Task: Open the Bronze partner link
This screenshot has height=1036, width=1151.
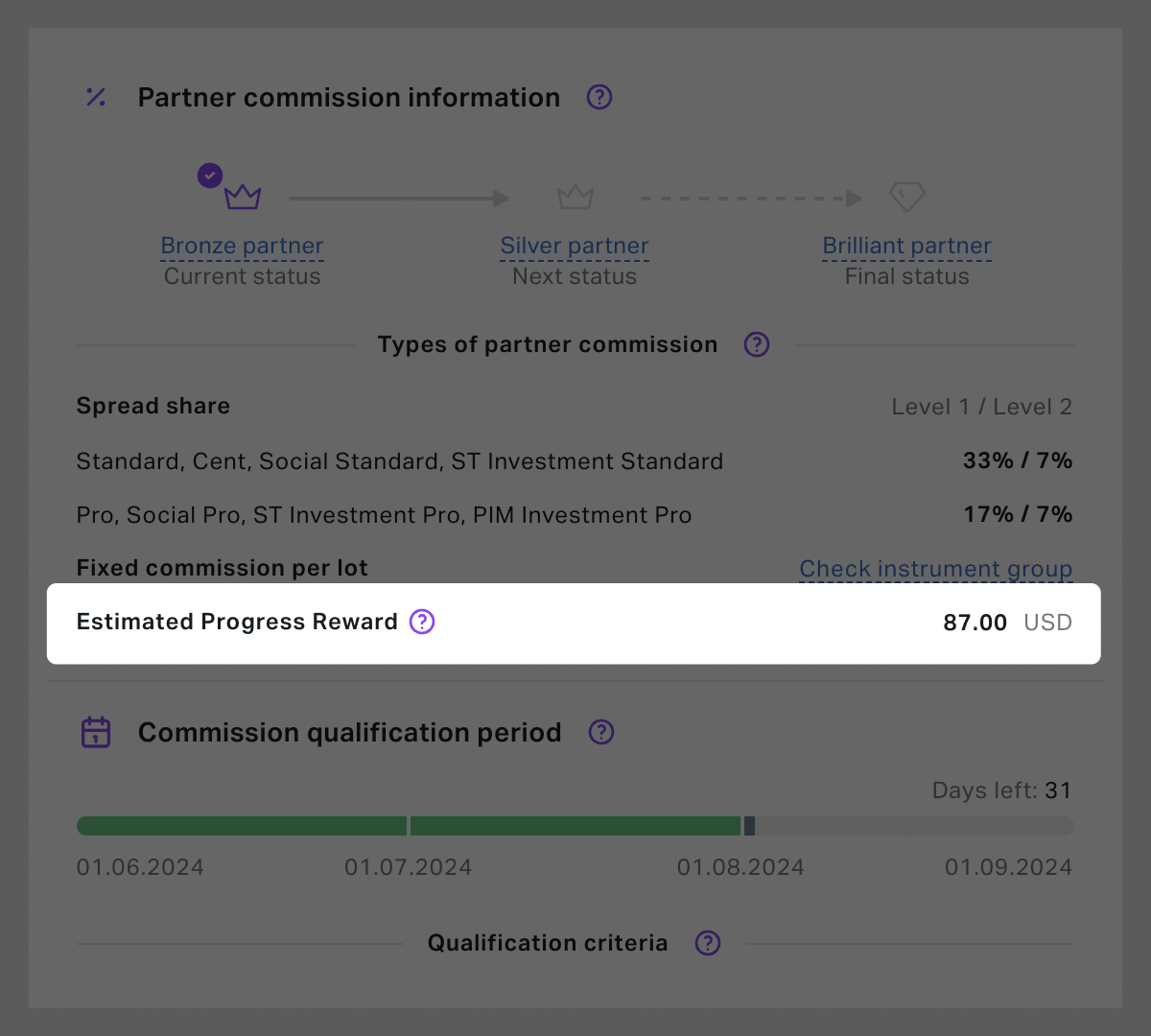Action: coord(243,246)
